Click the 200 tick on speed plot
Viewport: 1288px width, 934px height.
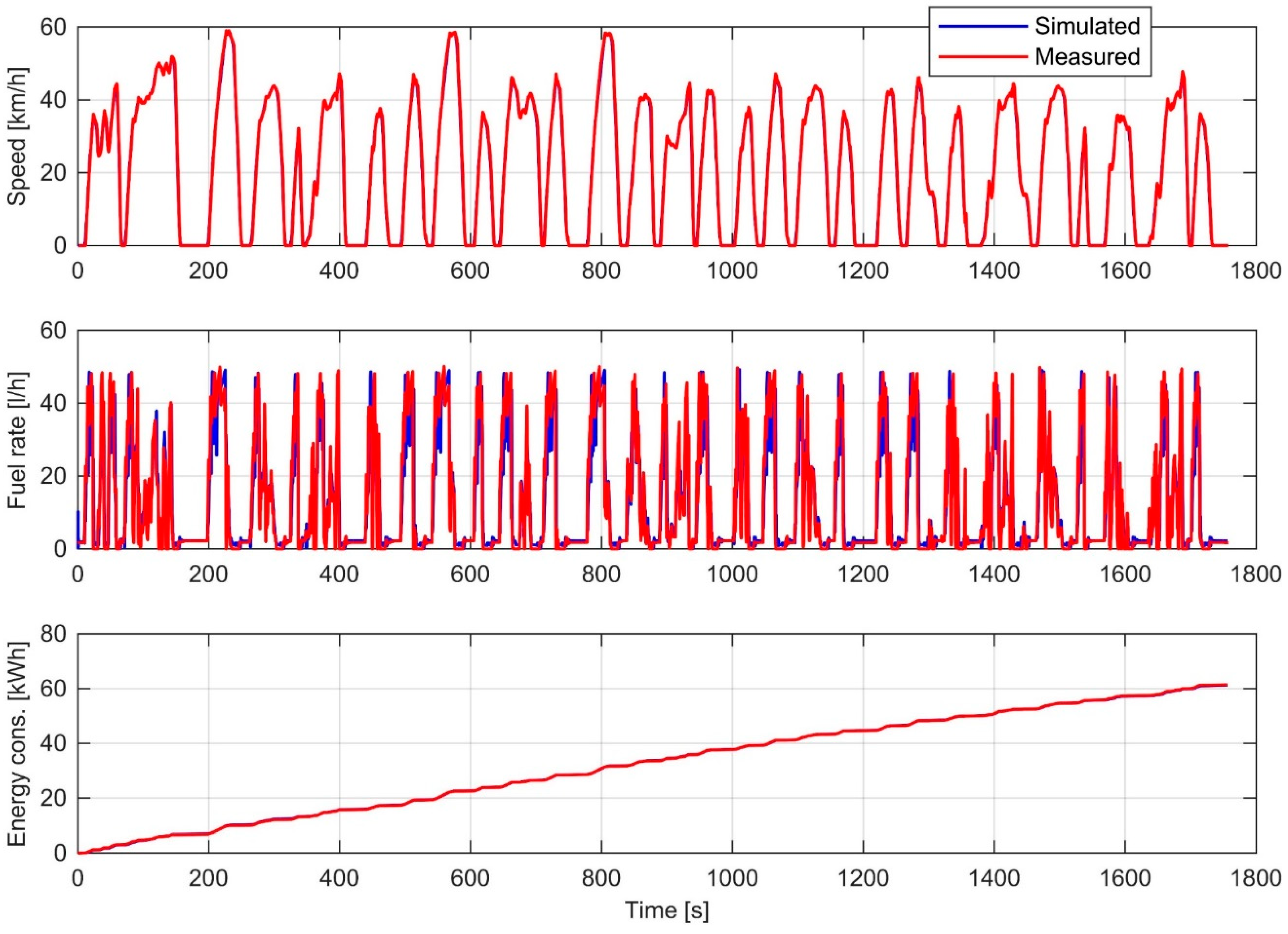click(208, 271)
